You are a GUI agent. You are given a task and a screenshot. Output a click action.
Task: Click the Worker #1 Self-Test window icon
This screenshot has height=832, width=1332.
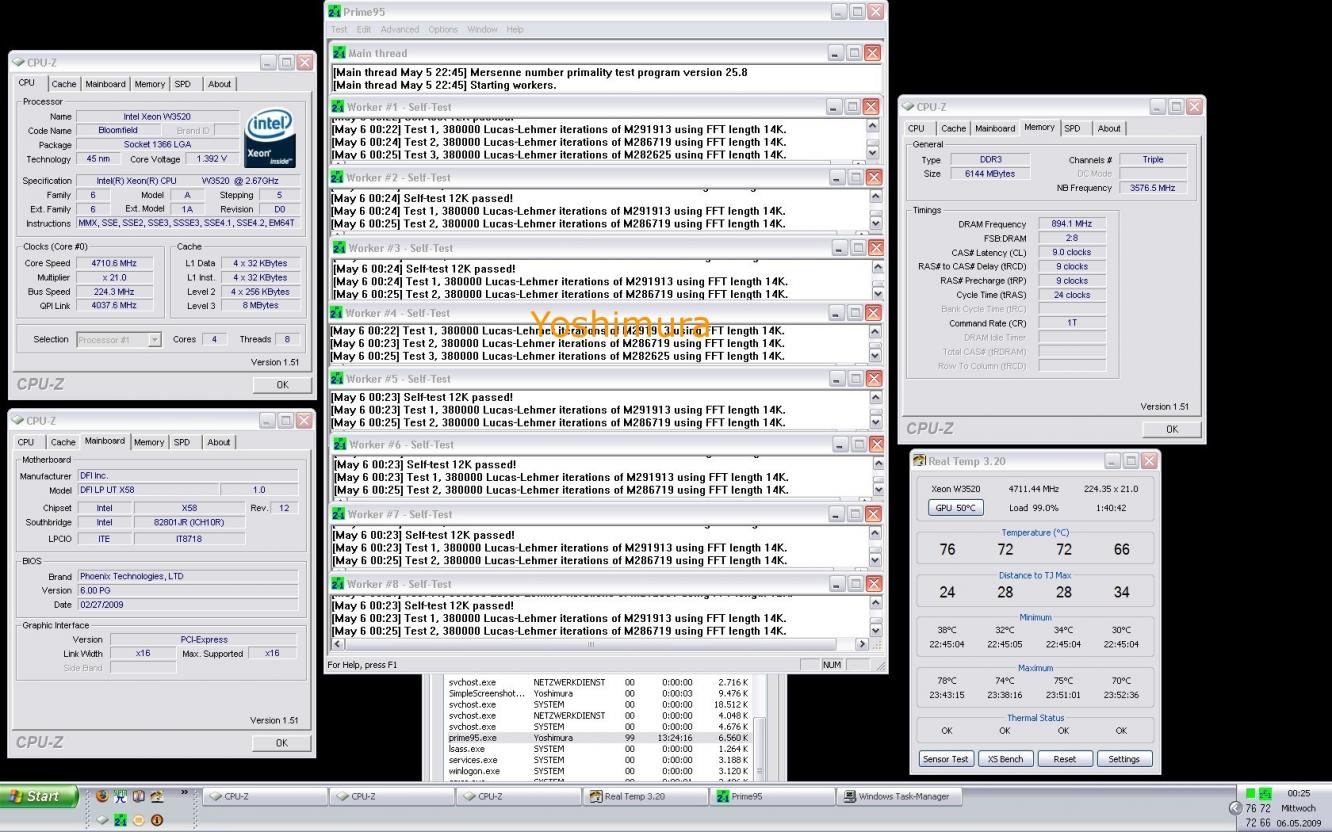[337, 107]
